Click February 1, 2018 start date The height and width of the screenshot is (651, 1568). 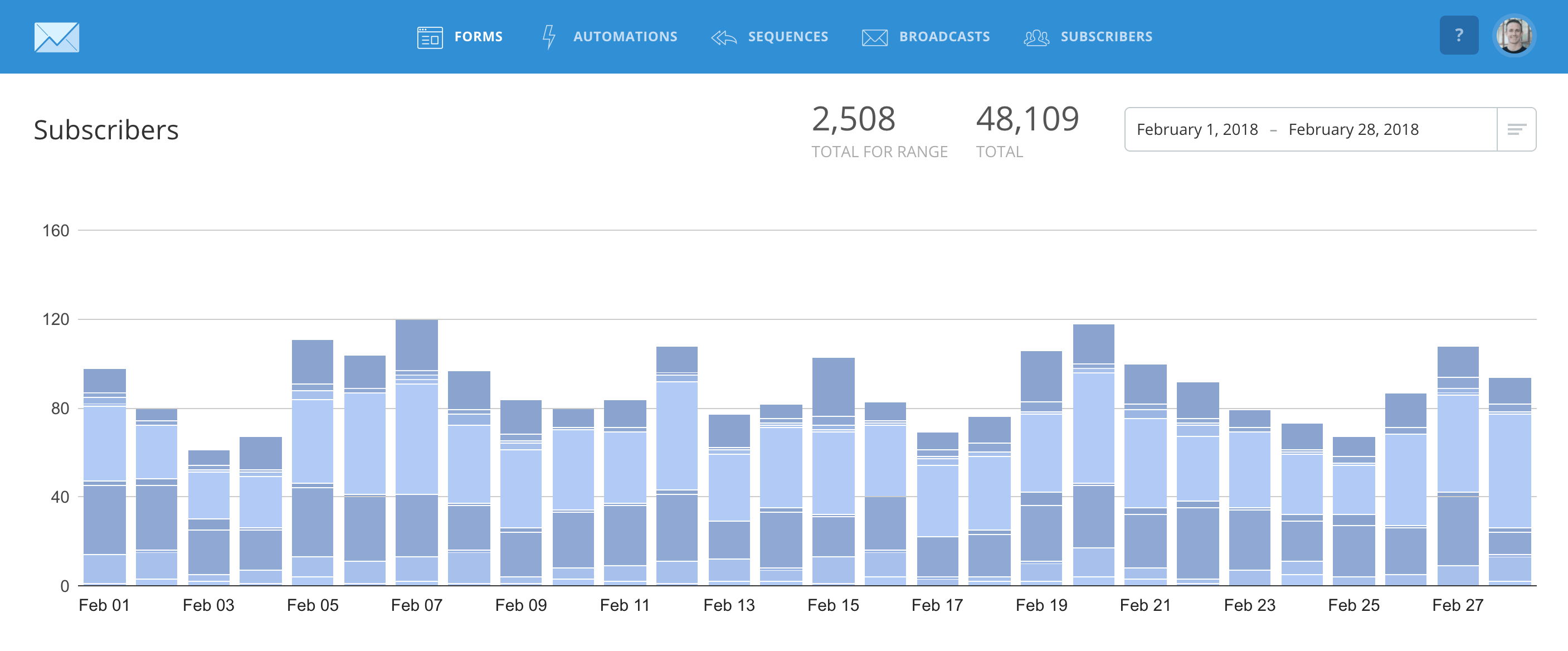click(1196, 129)
